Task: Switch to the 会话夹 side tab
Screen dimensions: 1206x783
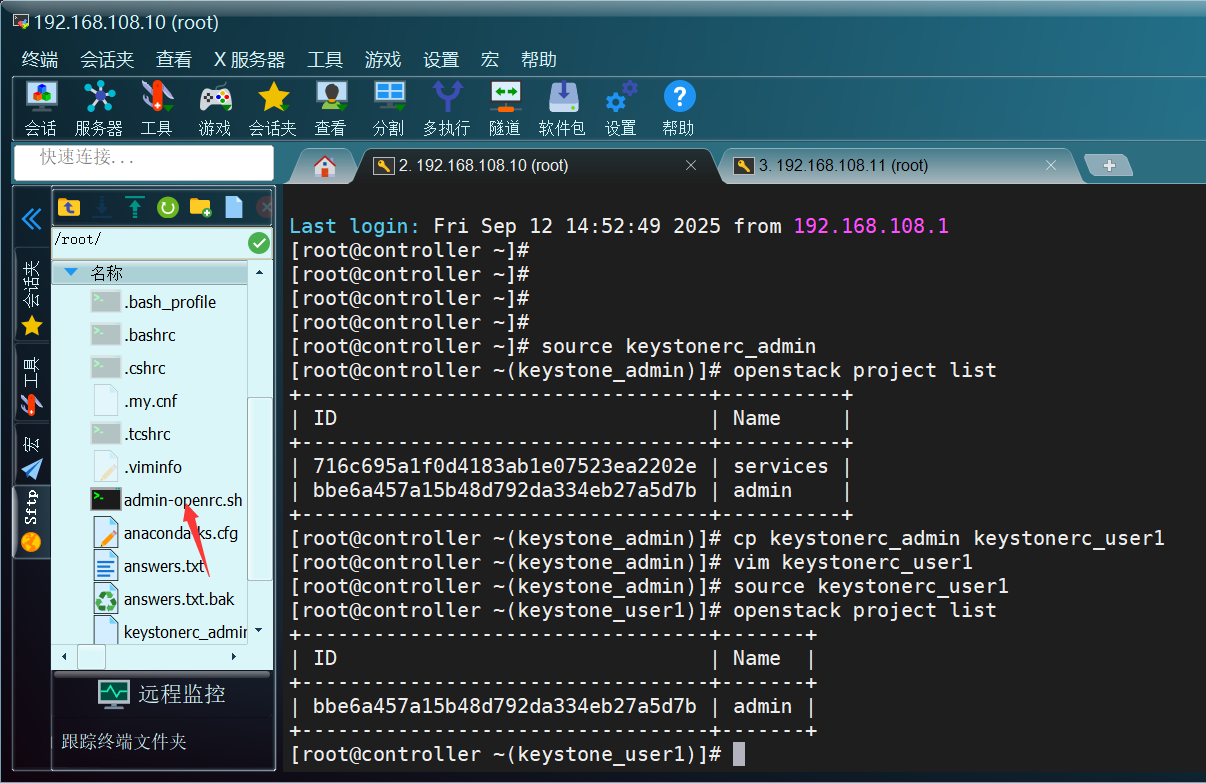Action: point(32,295)
